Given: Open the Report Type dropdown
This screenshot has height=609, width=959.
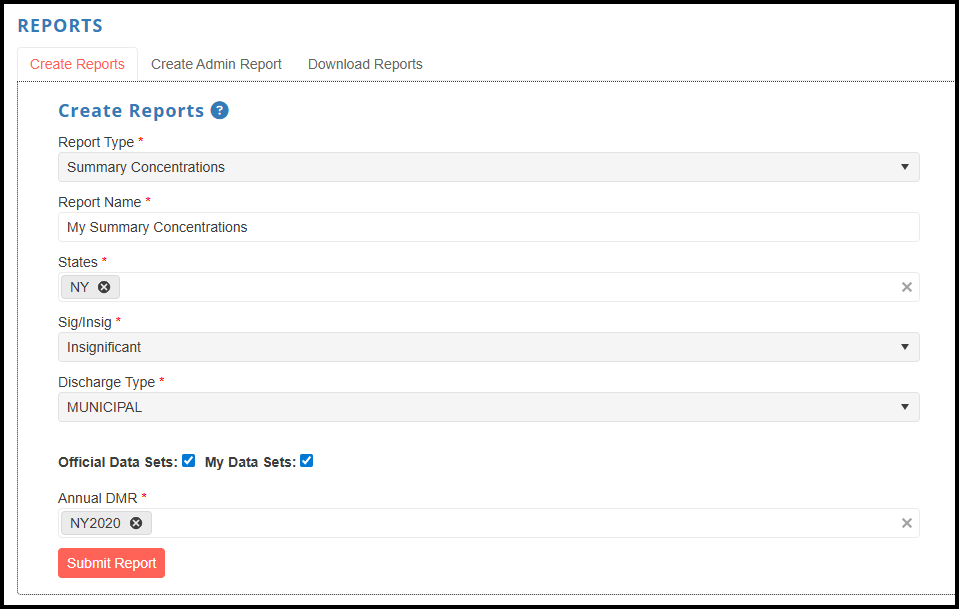Looking at the screenshot, I should 489,167.
